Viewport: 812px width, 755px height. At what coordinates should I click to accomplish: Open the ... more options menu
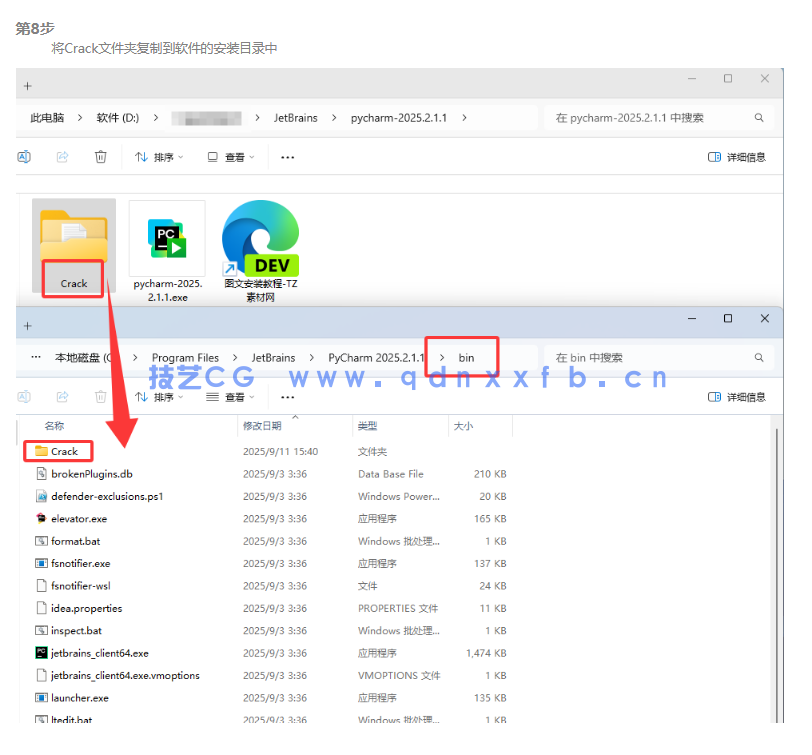coord(288,157)
